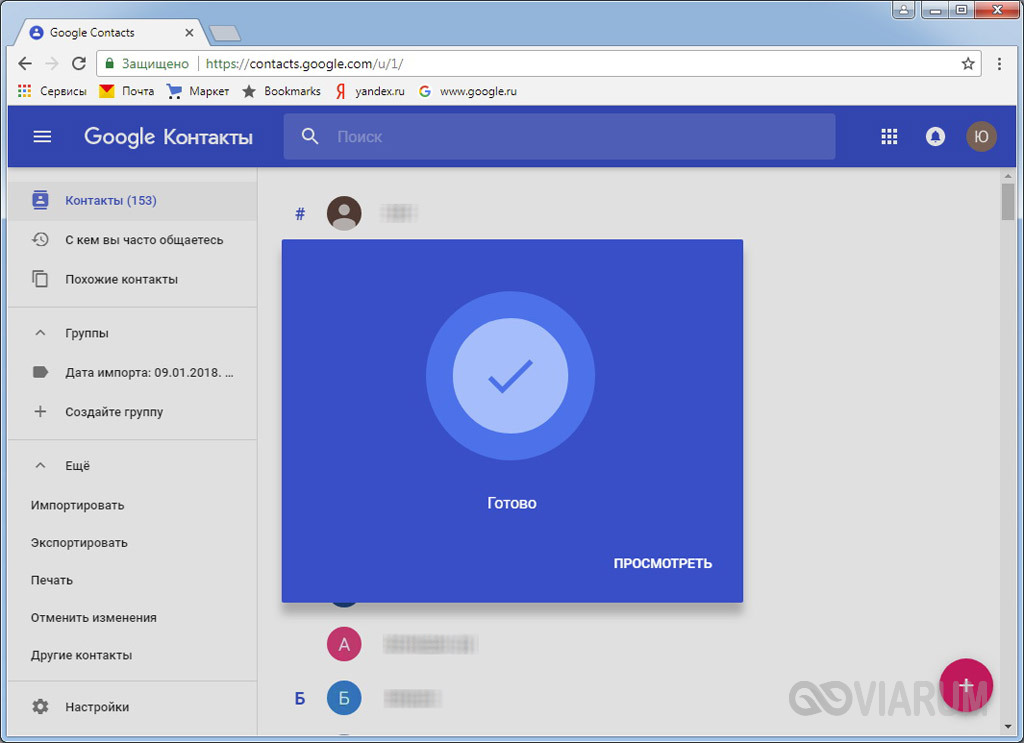Click Импортировать in the sidebar
1024x743 pixels.
(77, 505)
